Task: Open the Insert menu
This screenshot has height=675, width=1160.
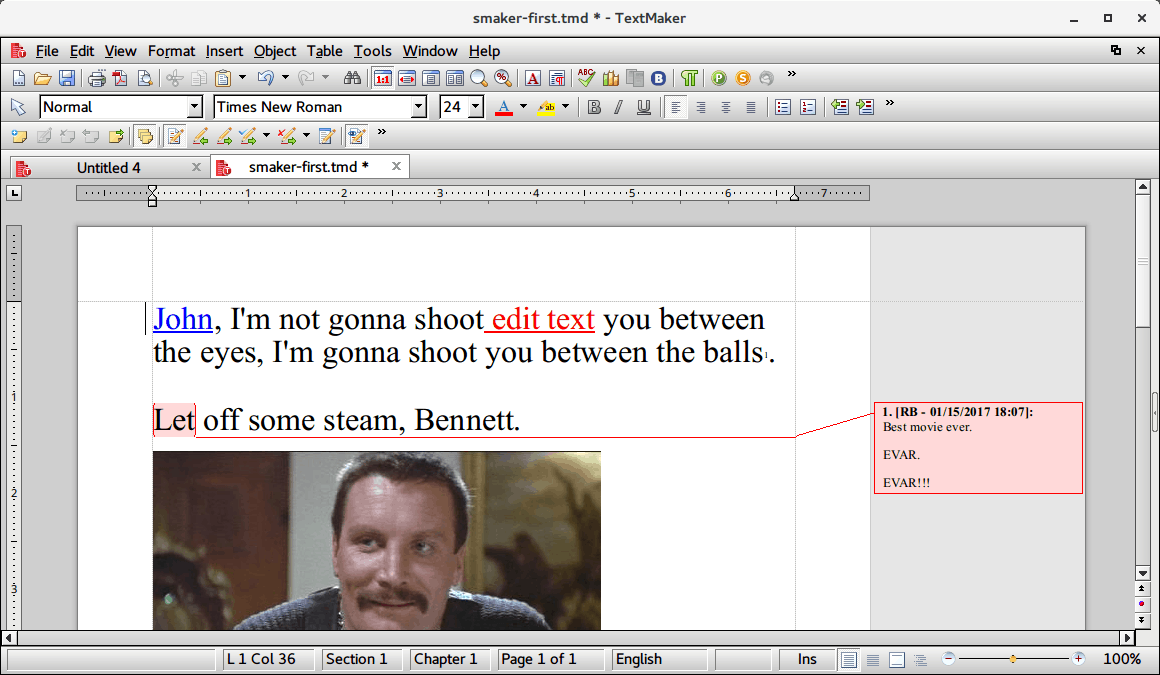Action: pos(224,51)
